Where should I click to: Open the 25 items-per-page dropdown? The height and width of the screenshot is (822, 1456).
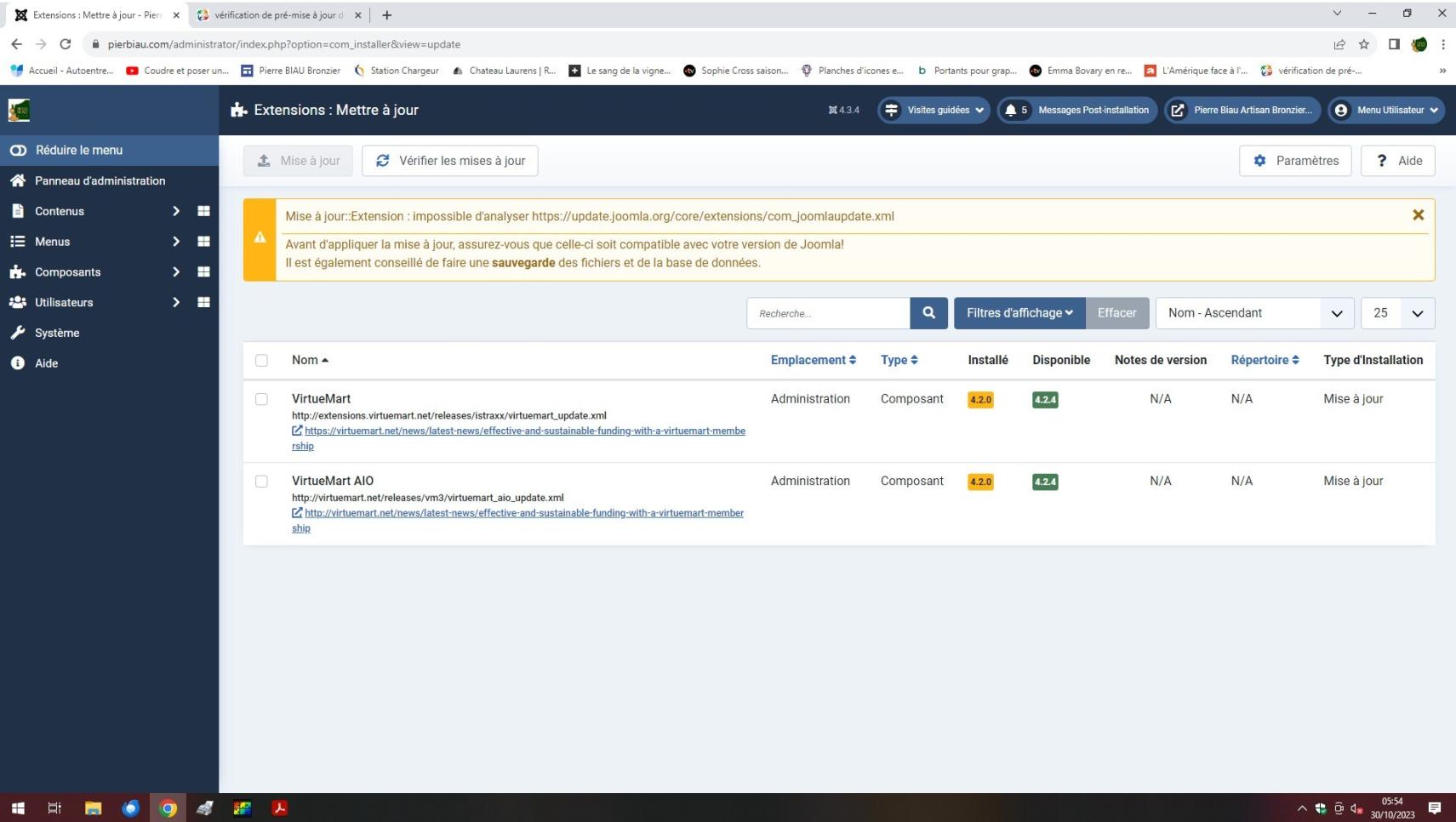1398,313
